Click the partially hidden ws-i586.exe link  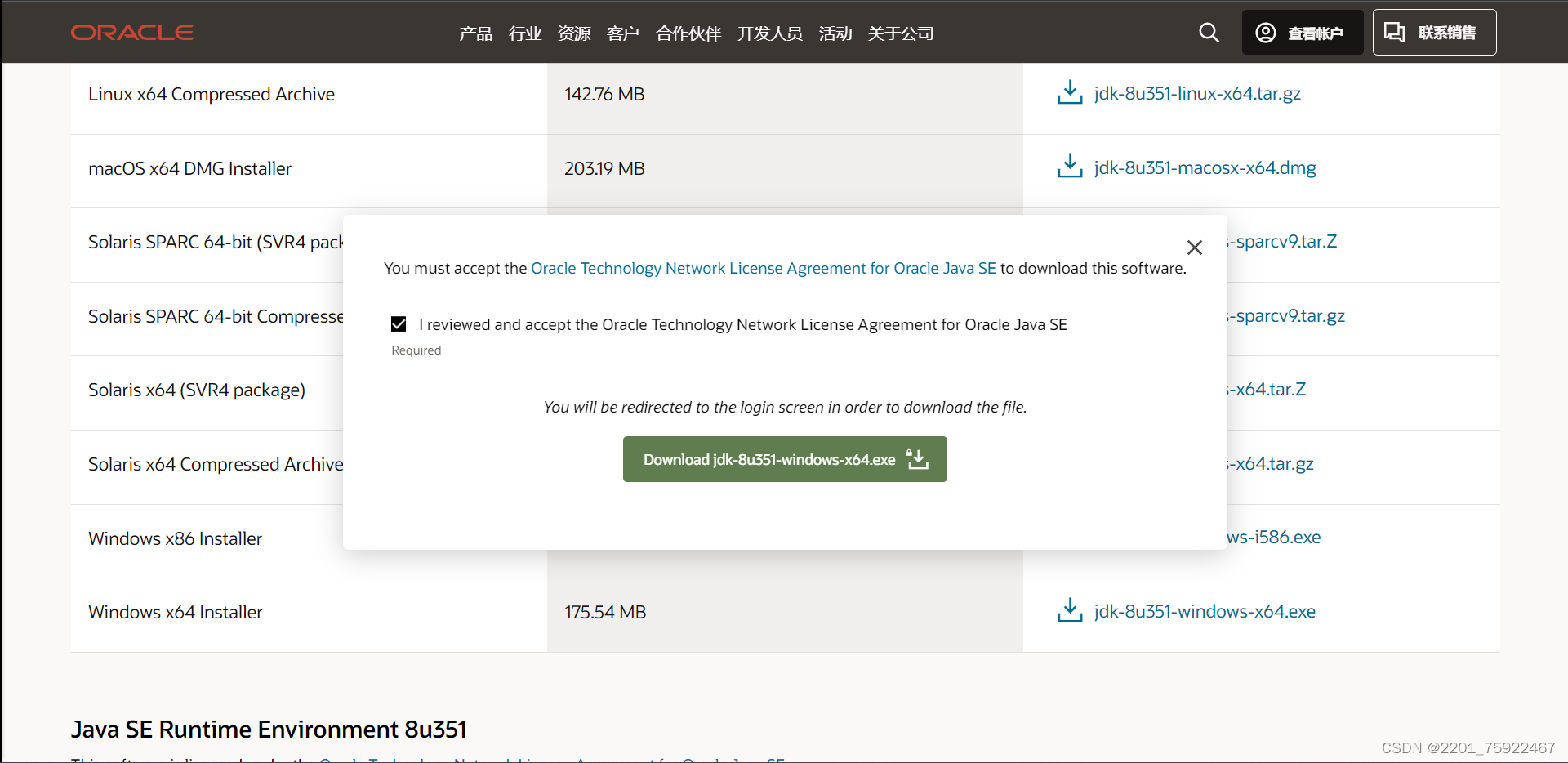[1274, 537]
